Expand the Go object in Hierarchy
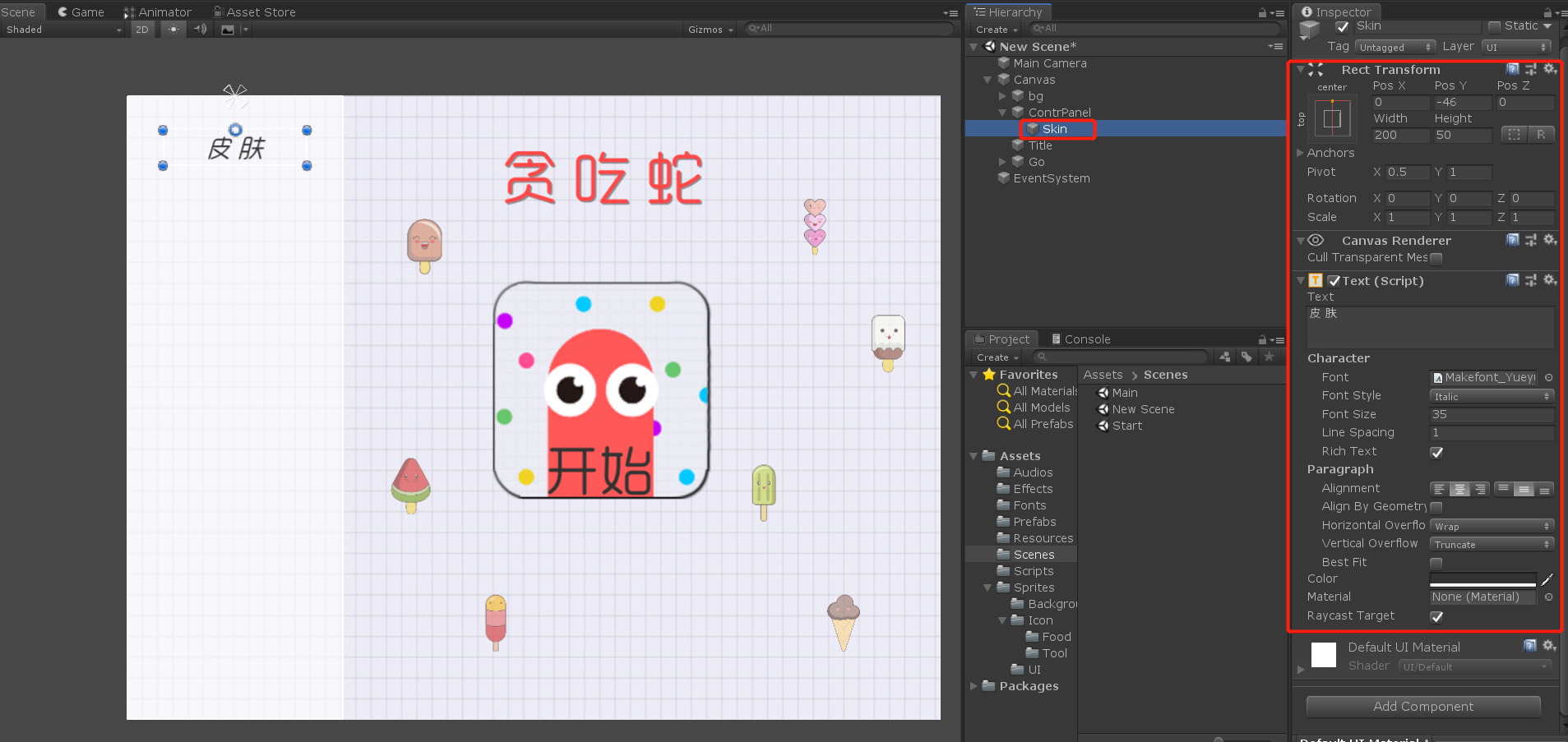 tap(1002, 162)
